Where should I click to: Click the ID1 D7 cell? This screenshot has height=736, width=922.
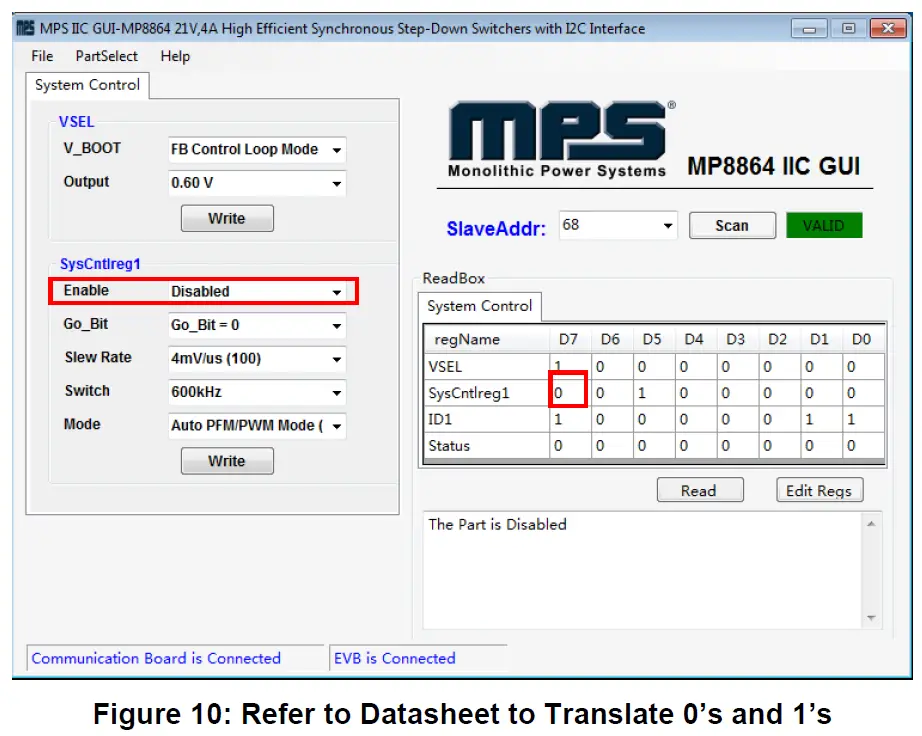pos(570,420)
